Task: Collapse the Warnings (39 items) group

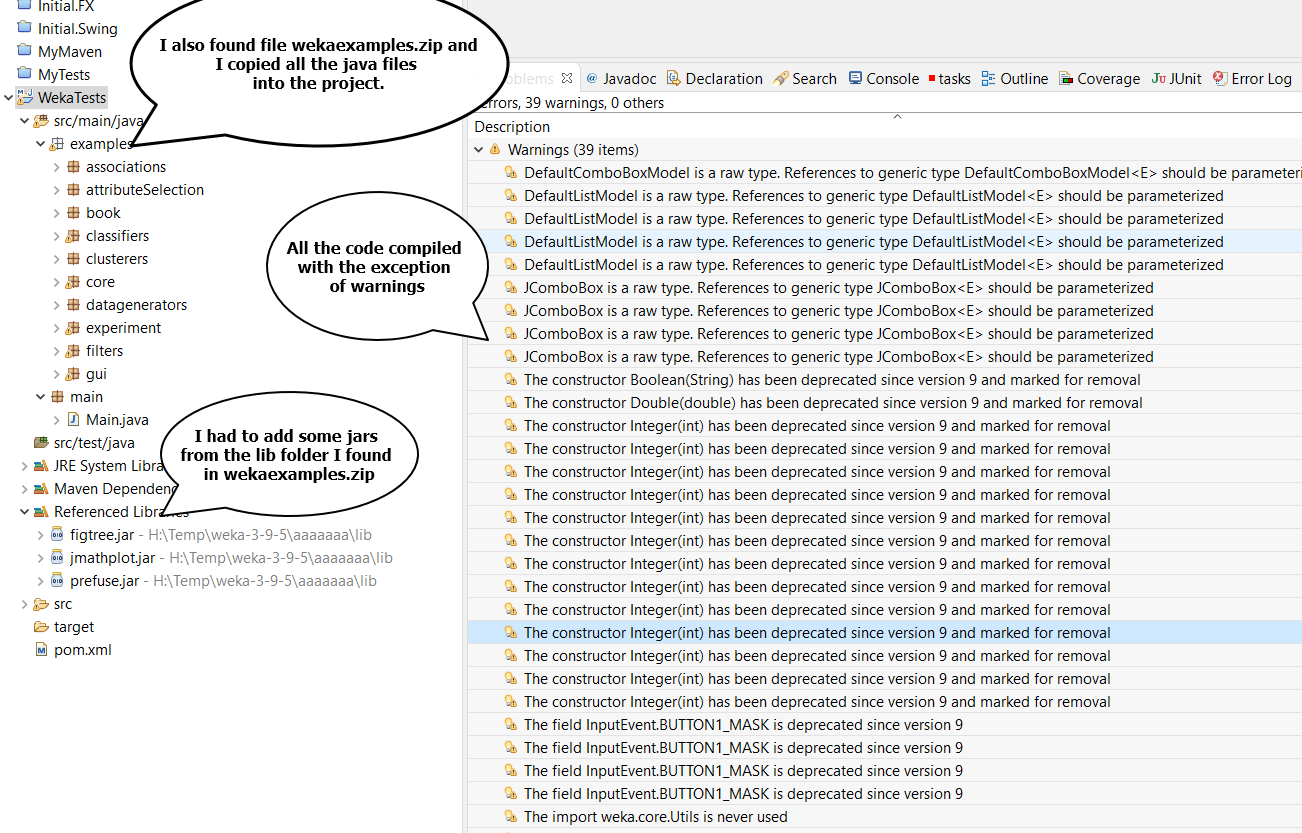Action: tap(479, 150)
